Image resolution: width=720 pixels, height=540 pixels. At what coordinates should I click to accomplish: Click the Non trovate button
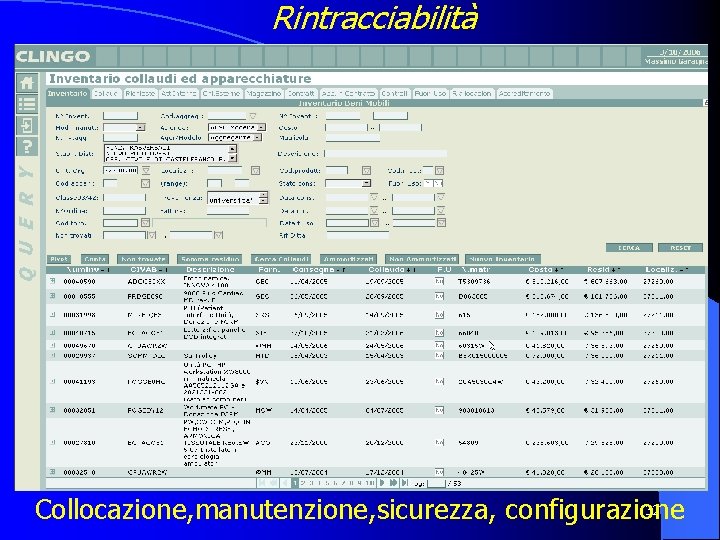pyautogui.click(x=143, y=259)
